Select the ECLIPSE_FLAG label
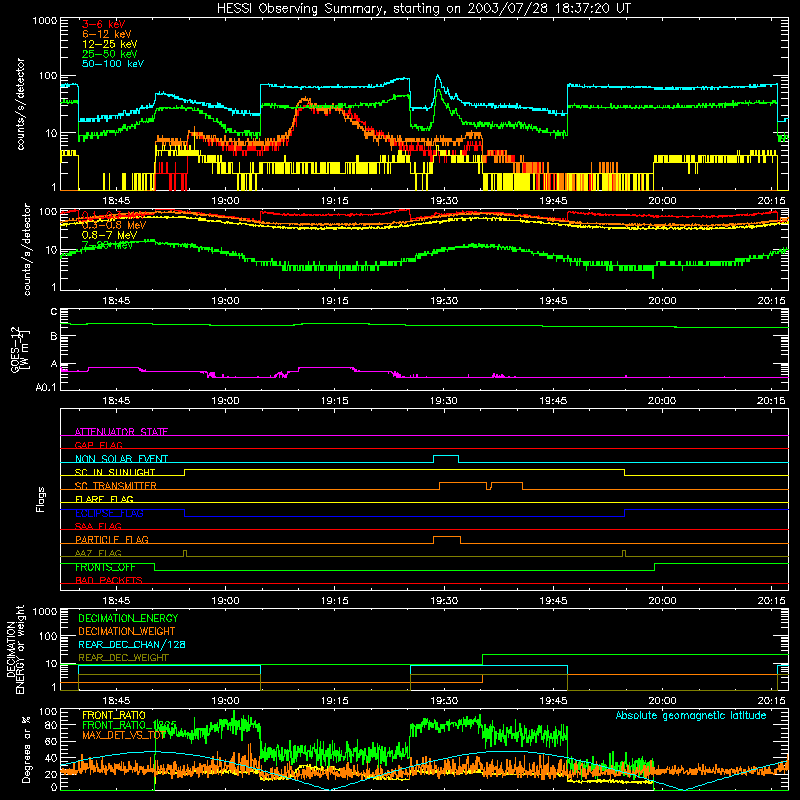The height and width of the screenshot is (800, 800). coord(110,513)
